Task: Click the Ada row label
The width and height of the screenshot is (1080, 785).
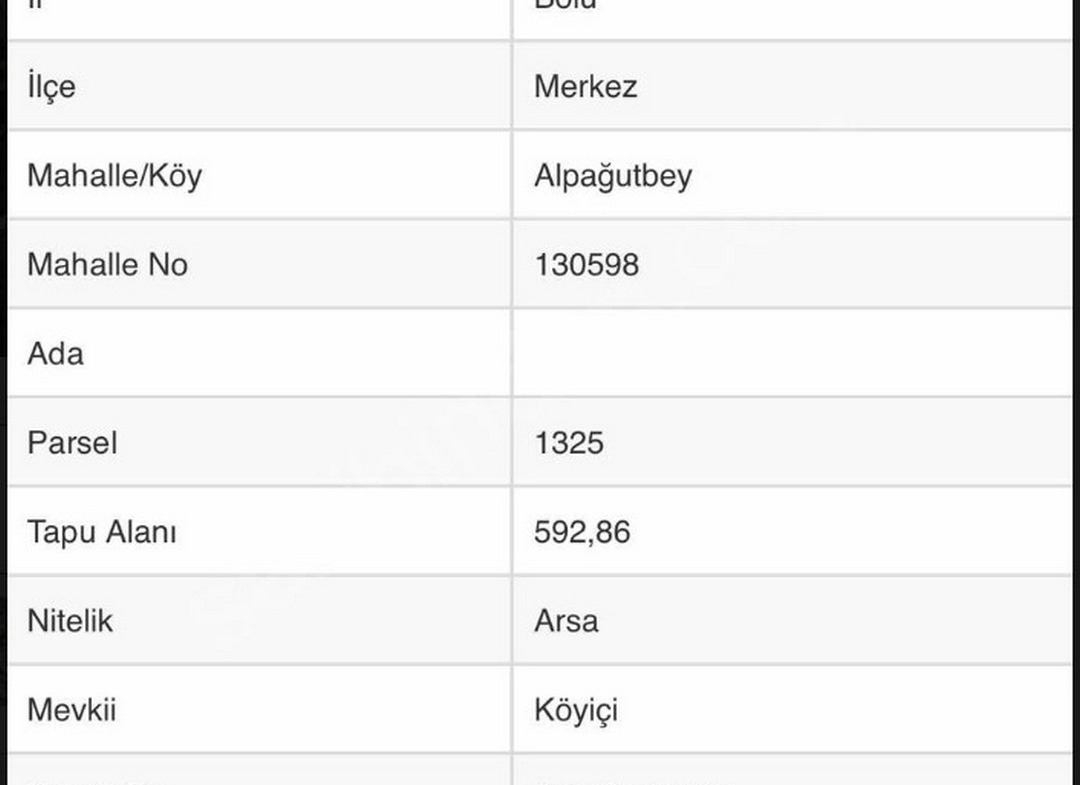Action: [x=56, y=354]
